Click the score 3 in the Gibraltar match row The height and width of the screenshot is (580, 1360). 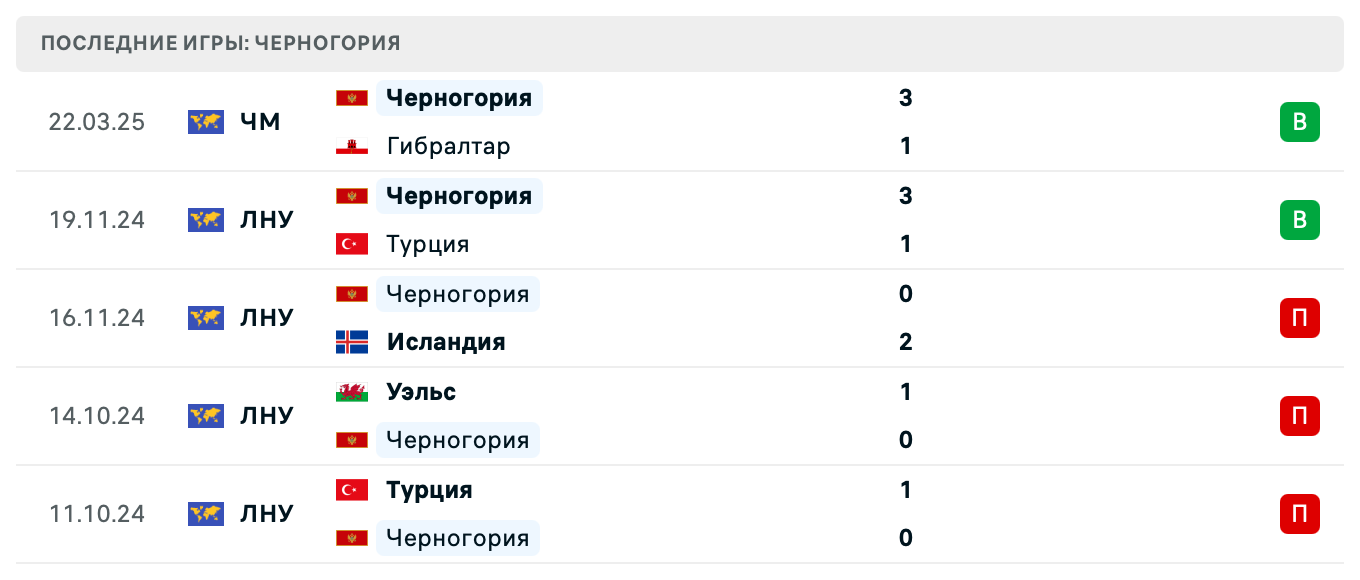905,98
